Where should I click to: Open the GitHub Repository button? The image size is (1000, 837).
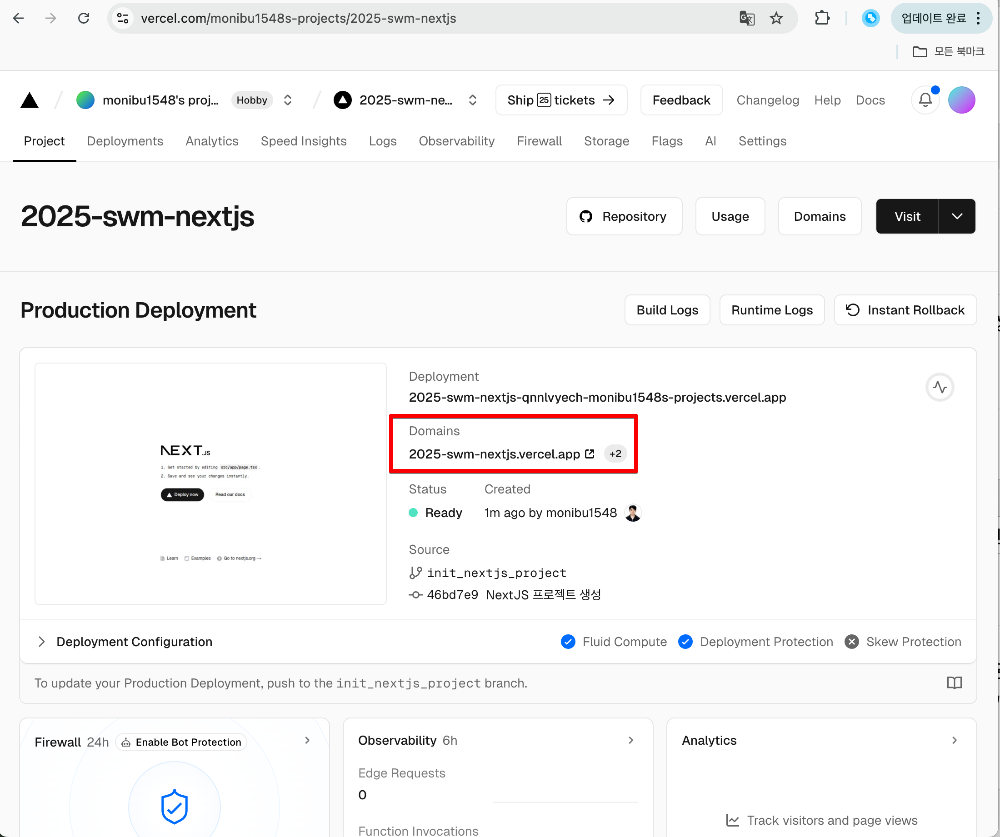tap(624, 216)
